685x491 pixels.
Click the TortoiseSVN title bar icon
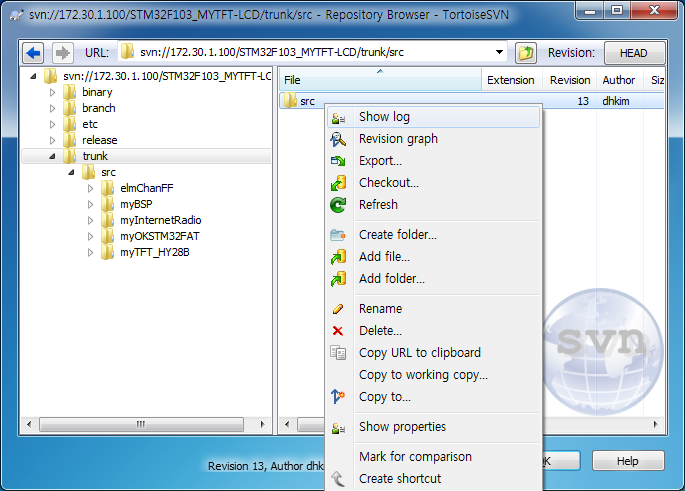[16, 15]
